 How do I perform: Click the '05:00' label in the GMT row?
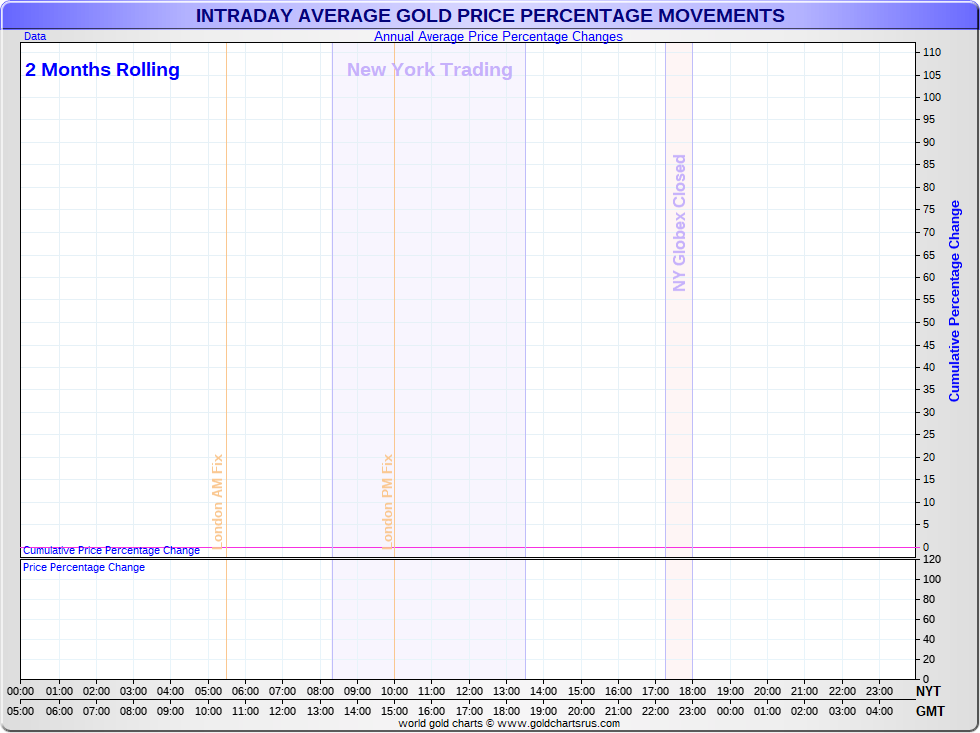coord(21,711)
